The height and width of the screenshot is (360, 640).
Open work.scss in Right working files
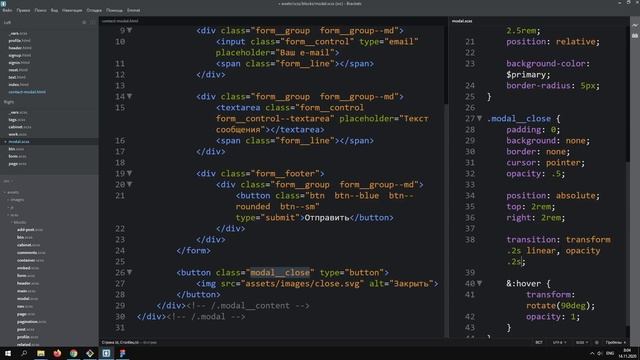click(18, 134)
